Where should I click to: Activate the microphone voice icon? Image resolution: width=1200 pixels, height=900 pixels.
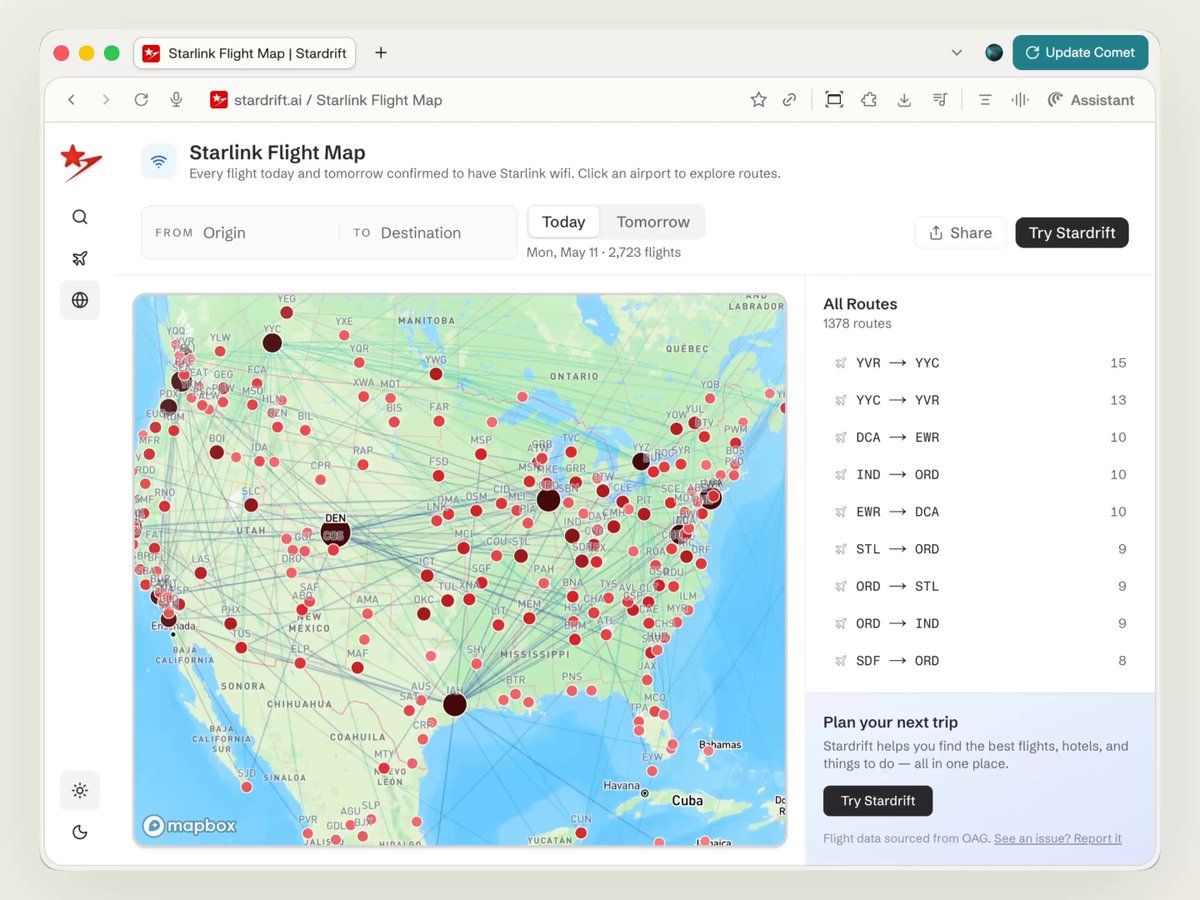point(176,100)
